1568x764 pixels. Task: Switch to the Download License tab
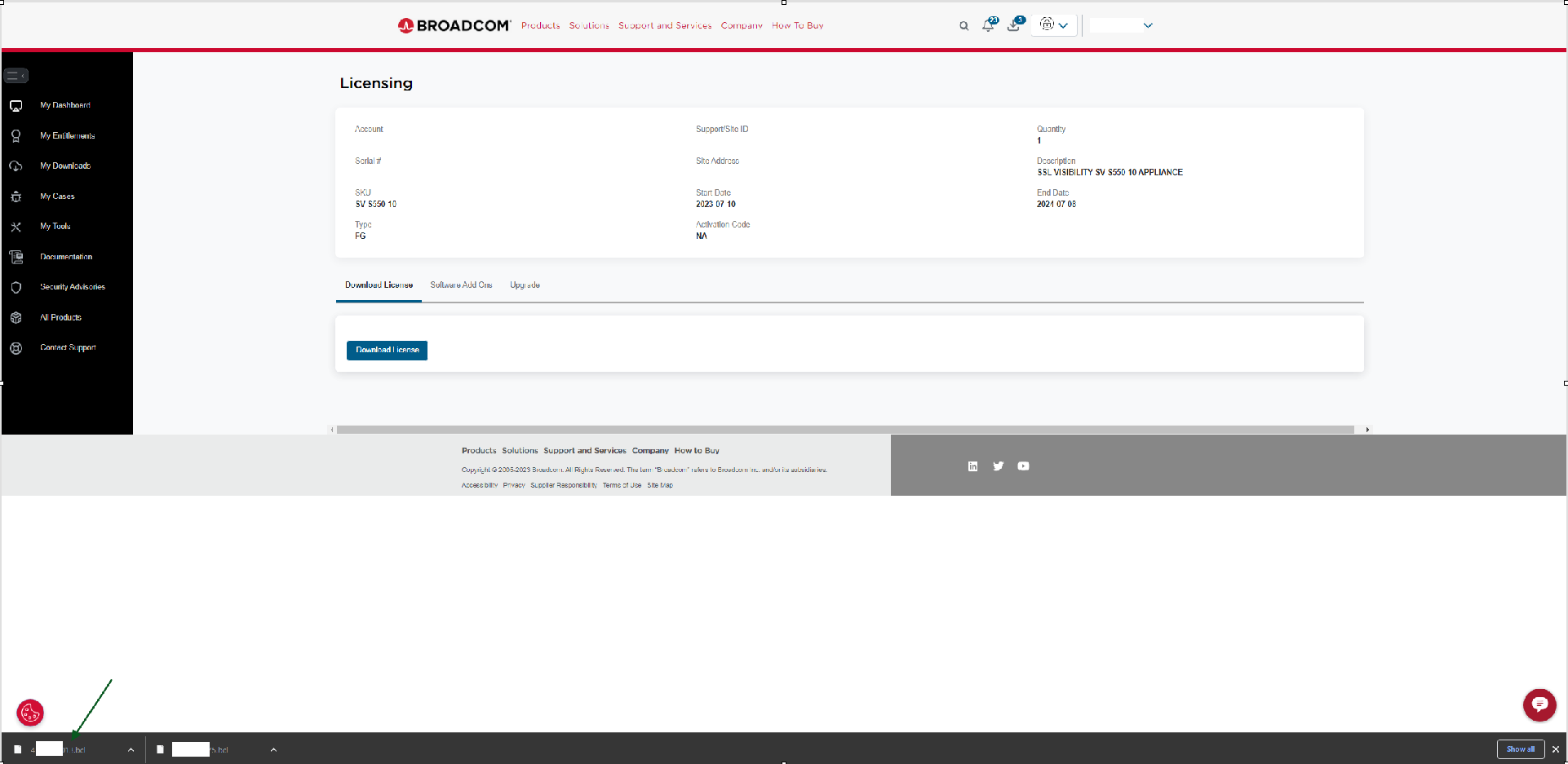(379, 285)
